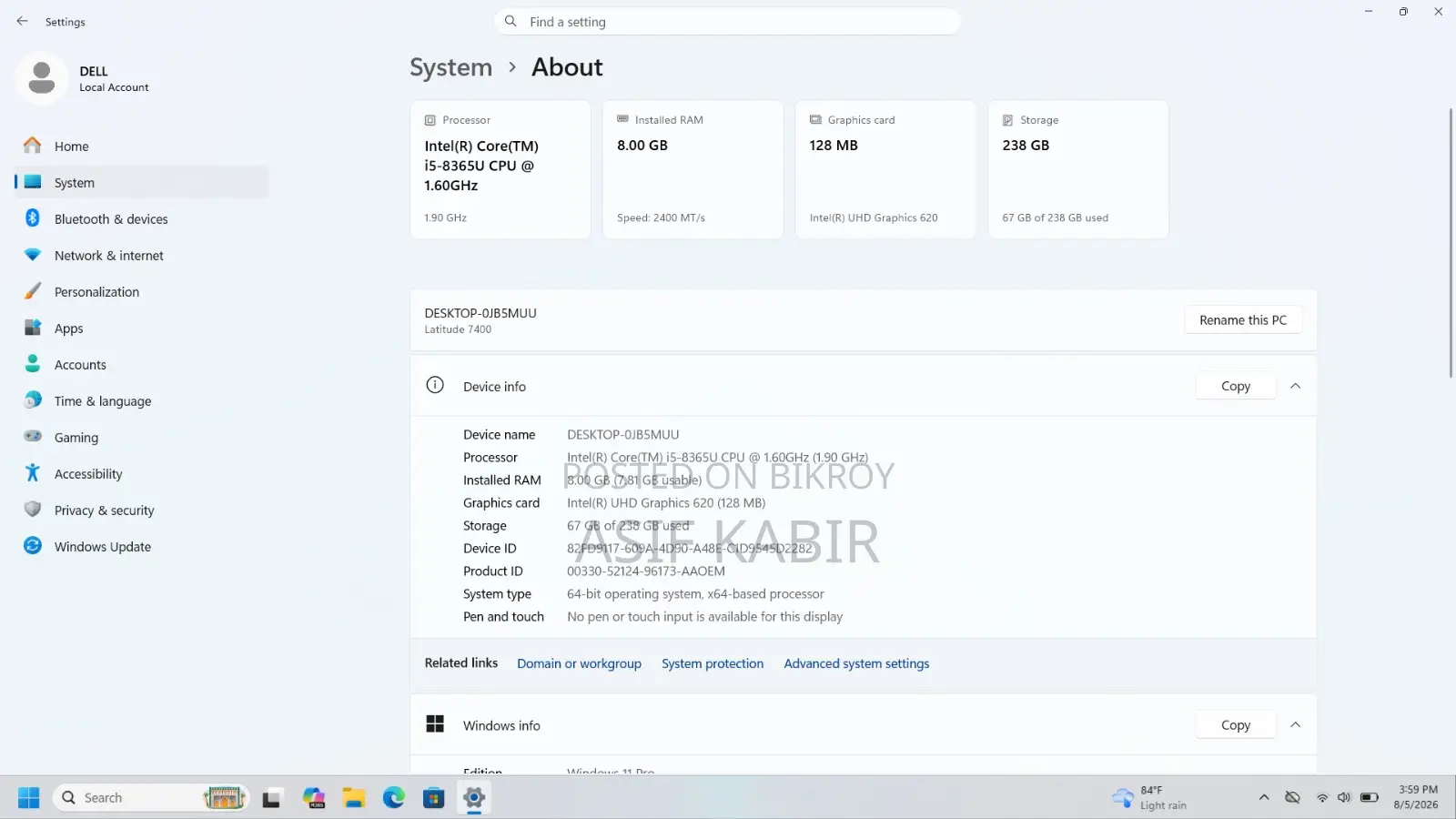1456x819 pixels.
Task: Click the Installed RAM summary card
Action: (x=693, y=169)
